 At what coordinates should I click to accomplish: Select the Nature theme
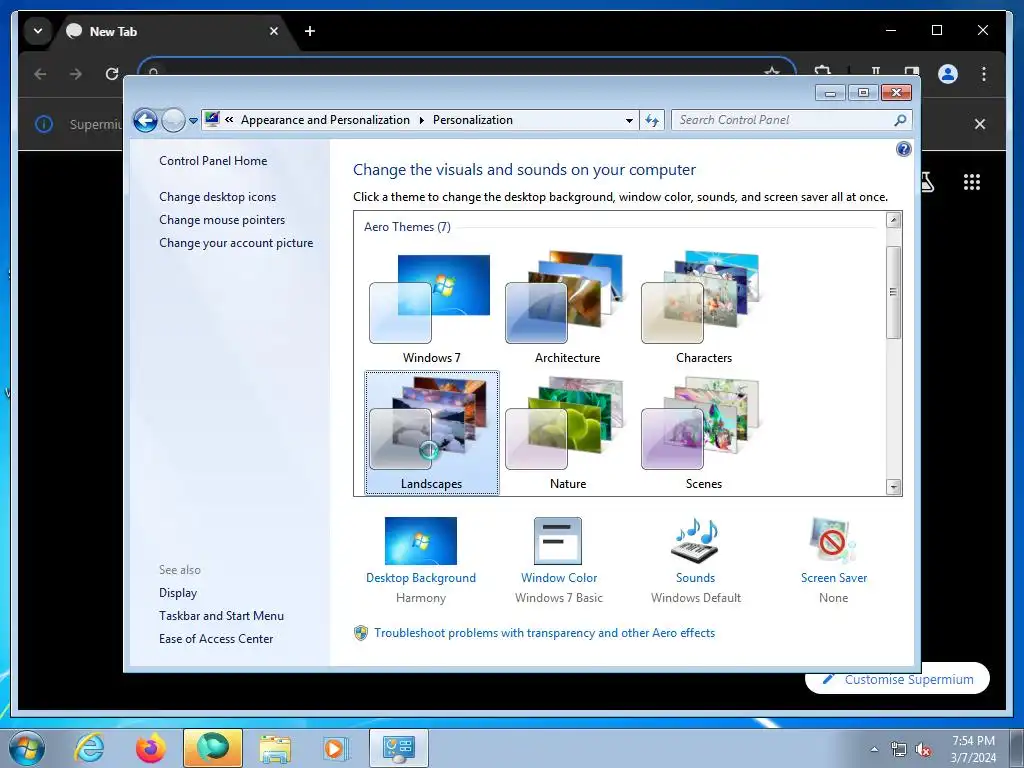click(567, 434)
